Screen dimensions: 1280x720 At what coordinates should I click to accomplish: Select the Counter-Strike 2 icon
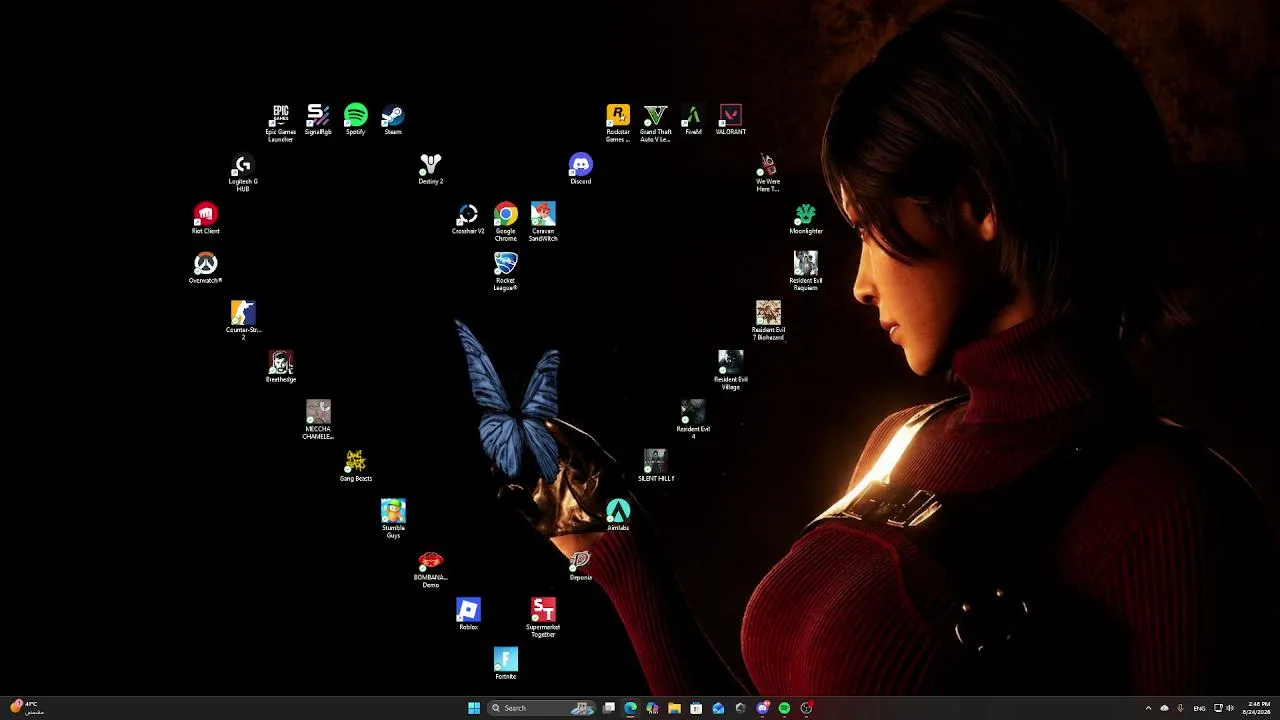coord(243,320)
